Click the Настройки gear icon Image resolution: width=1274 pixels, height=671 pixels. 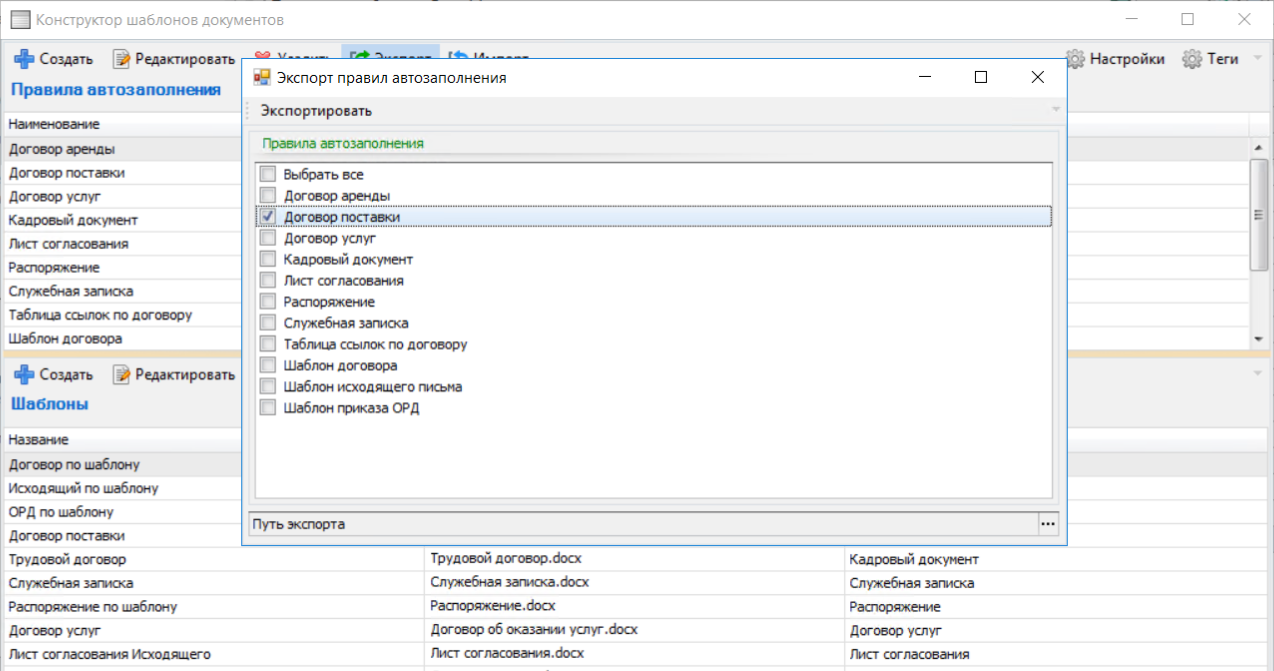(1076, 59)
